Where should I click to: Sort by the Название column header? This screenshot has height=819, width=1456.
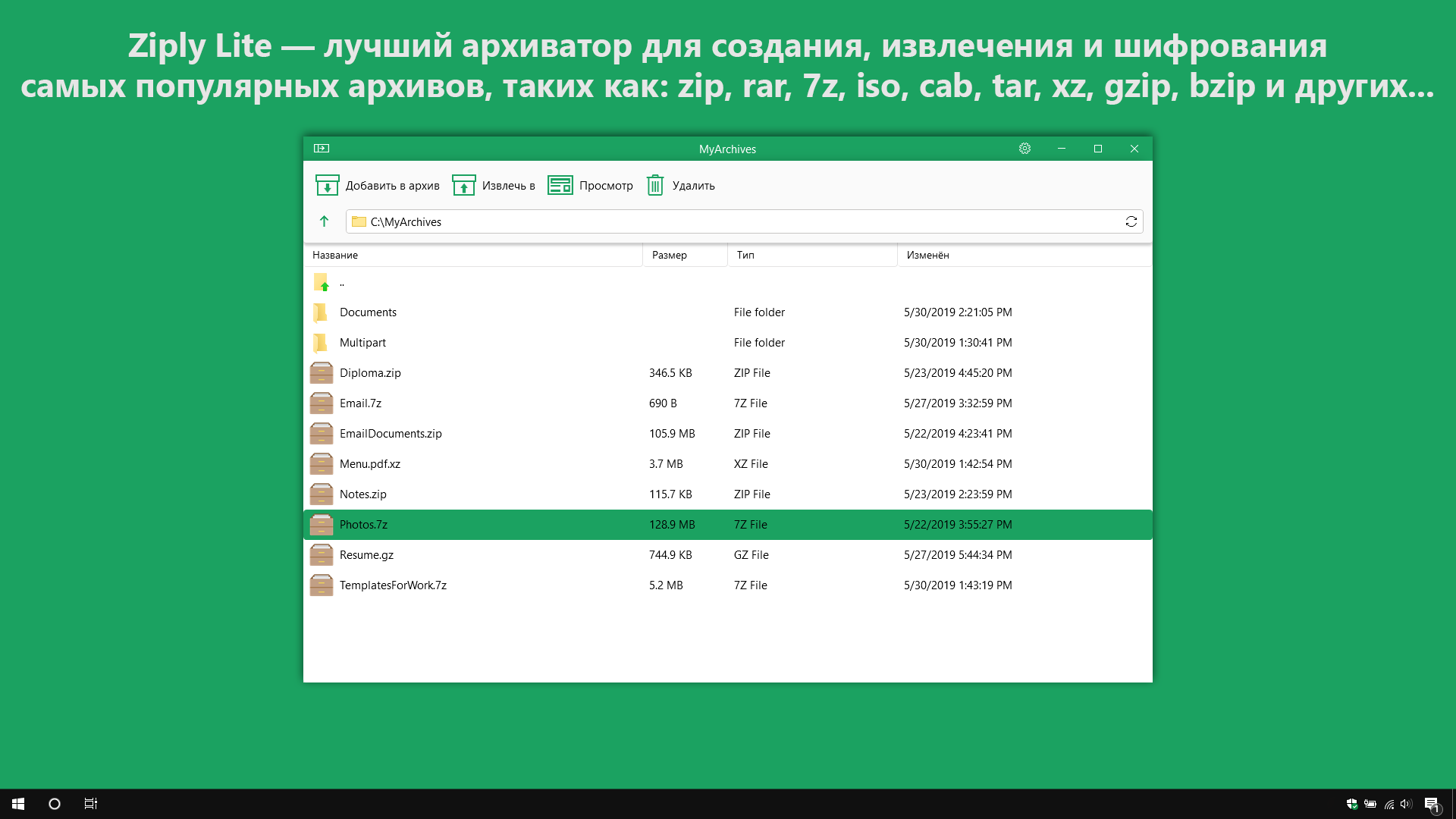click(473, 255)
